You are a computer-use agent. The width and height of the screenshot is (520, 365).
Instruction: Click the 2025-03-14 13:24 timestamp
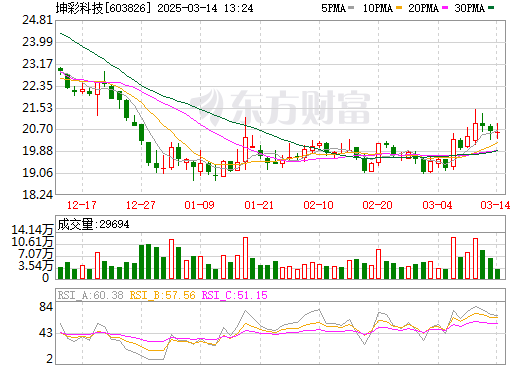click(205, 8)
